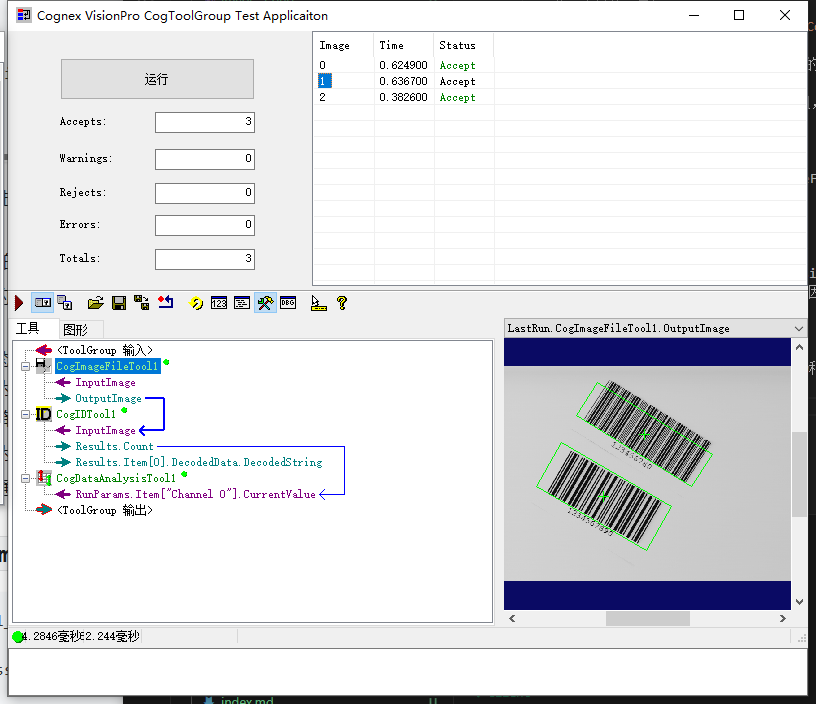Save with the floppy disk icon

tap(119, 303)
